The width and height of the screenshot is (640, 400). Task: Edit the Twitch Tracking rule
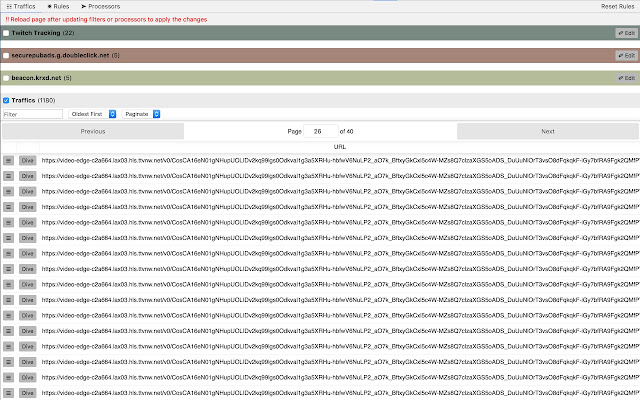pyautogui.click(x=627, y=33)
